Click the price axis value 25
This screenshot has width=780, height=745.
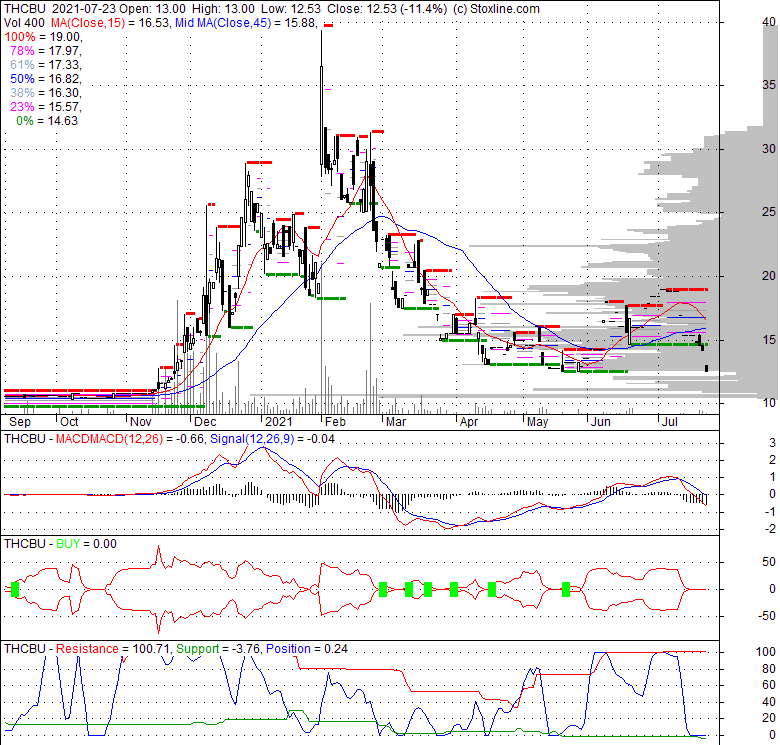769,212
